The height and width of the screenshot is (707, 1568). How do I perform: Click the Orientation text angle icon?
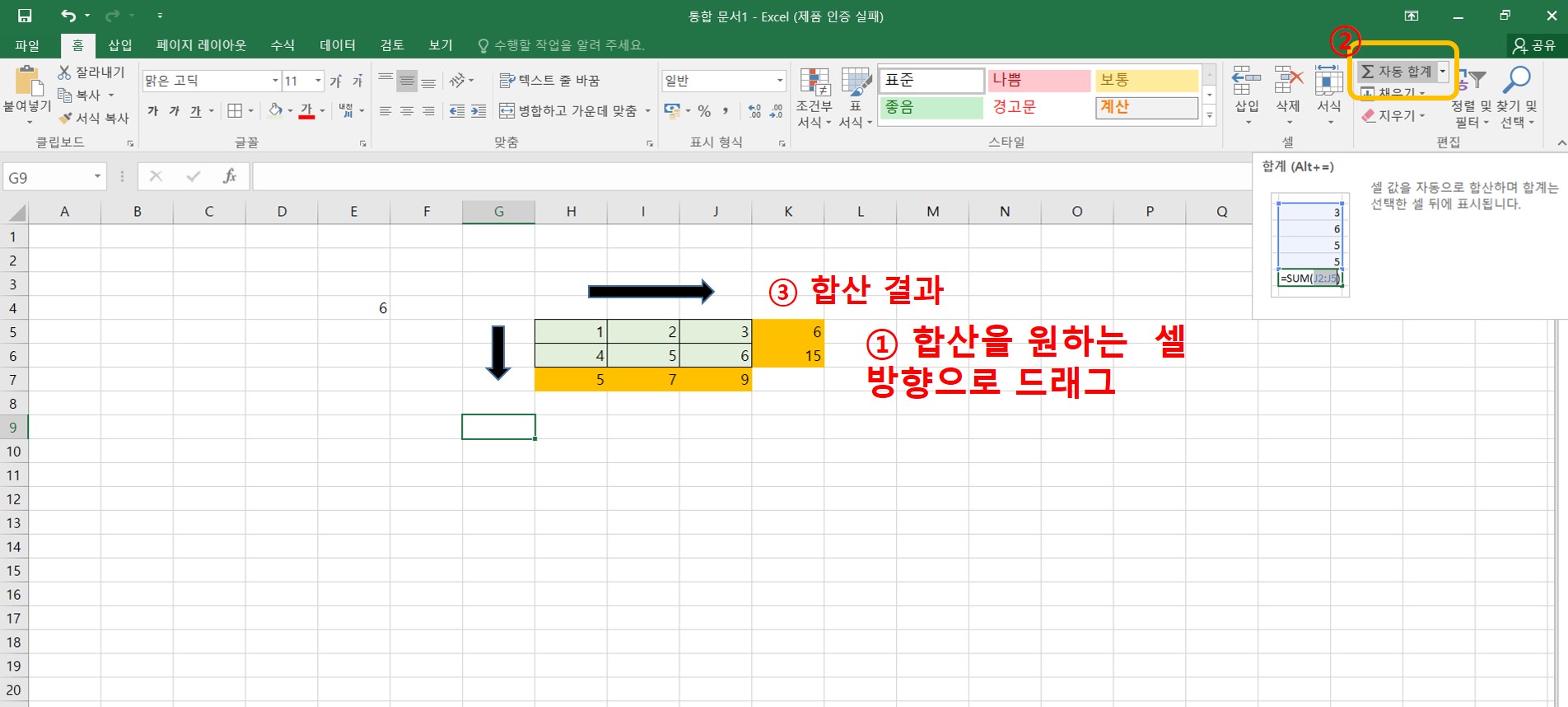pyautogui.click(x=457, y=81)
